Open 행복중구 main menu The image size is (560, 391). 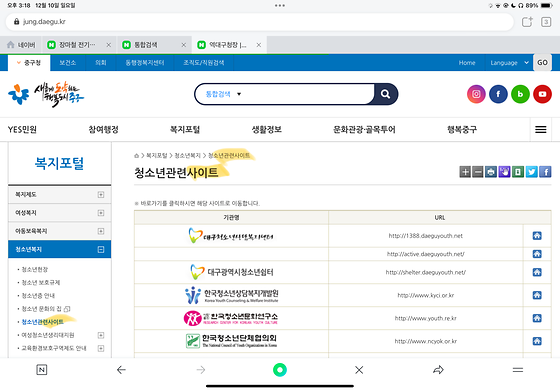tap(462, 130)
